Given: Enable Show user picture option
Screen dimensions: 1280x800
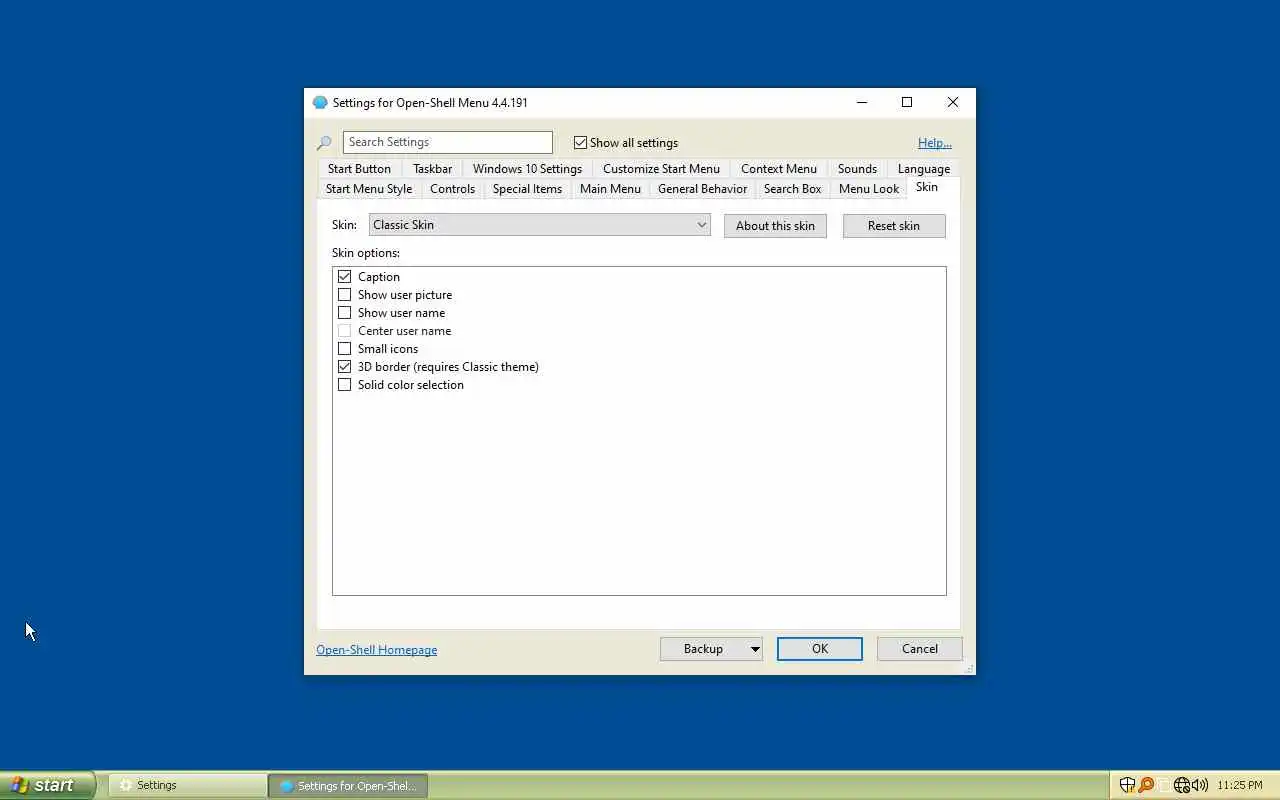Looking at the screenshot, I should tap(345, 294).
